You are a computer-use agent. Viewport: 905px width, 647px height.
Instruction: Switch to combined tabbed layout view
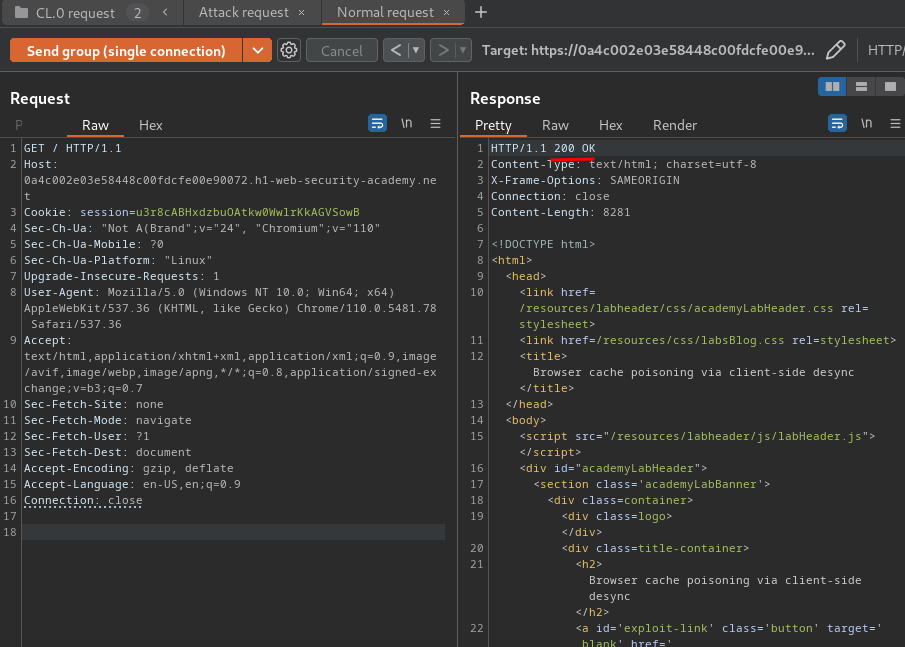click(x=890, y=87)
